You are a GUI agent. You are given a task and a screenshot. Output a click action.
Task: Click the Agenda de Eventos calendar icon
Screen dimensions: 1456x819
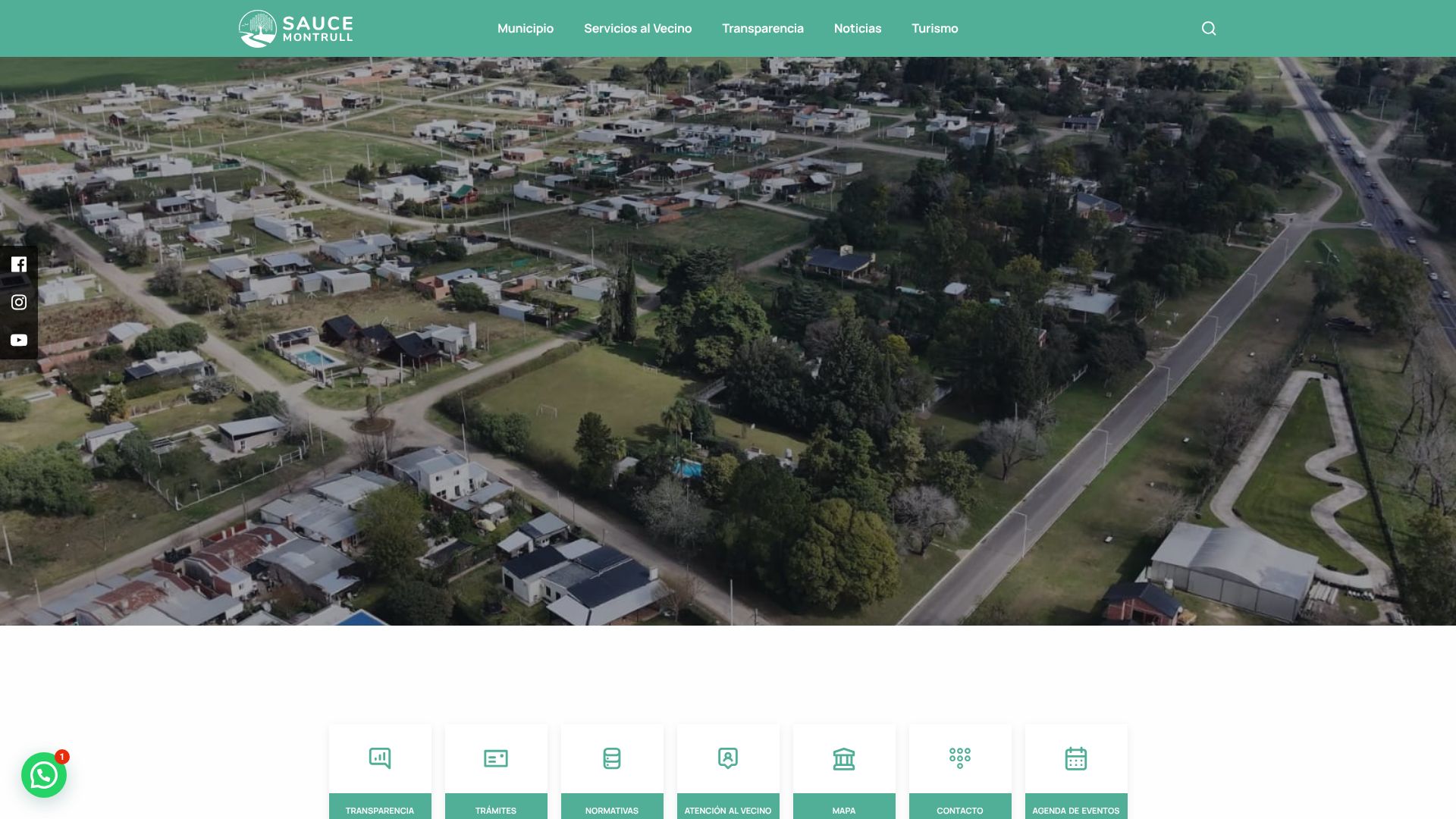click(1076, 758)
